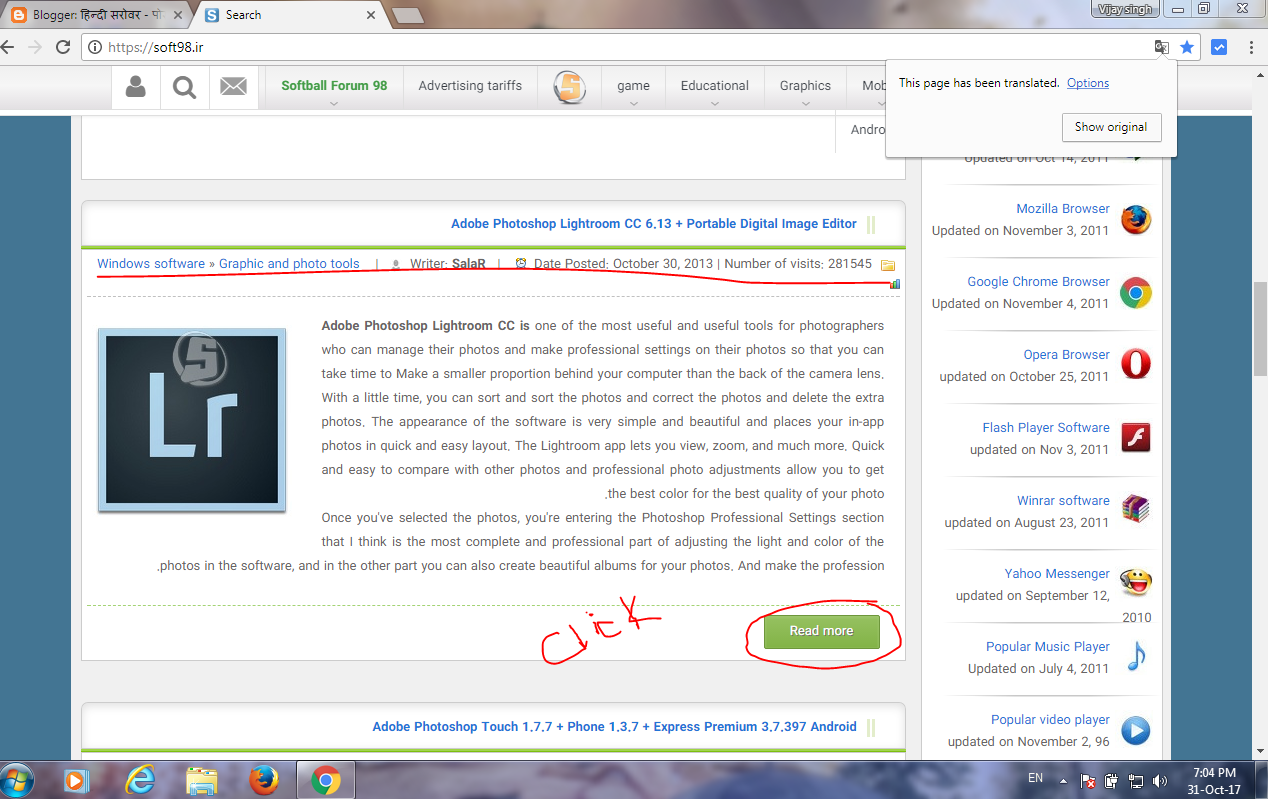Launch Internet Explorer from taskbar
Image resolution: width=1268 pixels, height=799 pixels.
coord(139,780)
